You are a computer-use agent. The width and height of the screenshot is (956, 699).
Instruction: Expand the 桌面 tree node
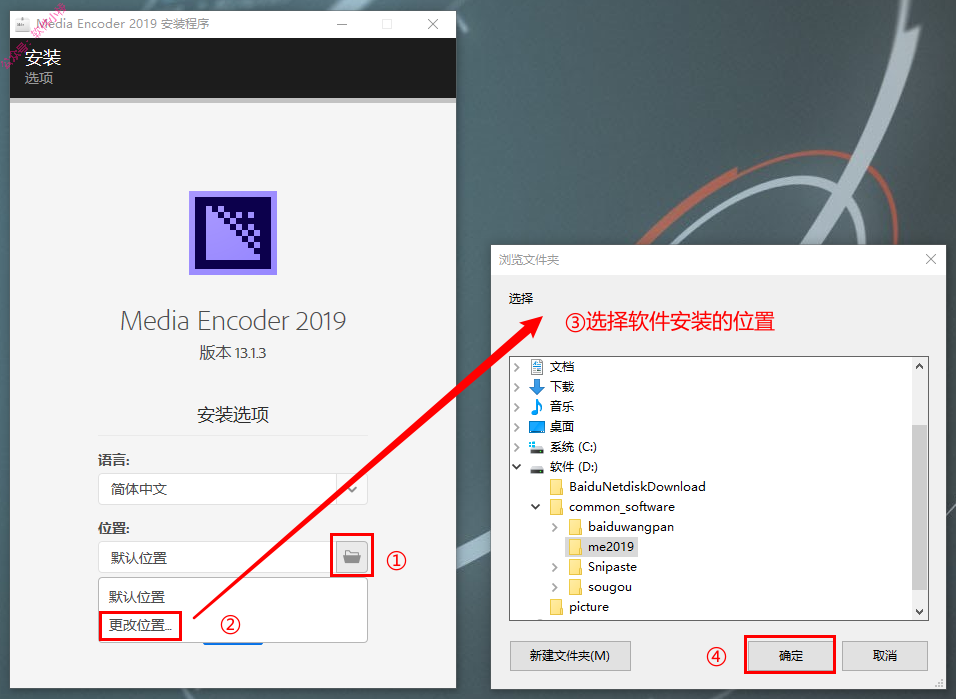(516, 427)
